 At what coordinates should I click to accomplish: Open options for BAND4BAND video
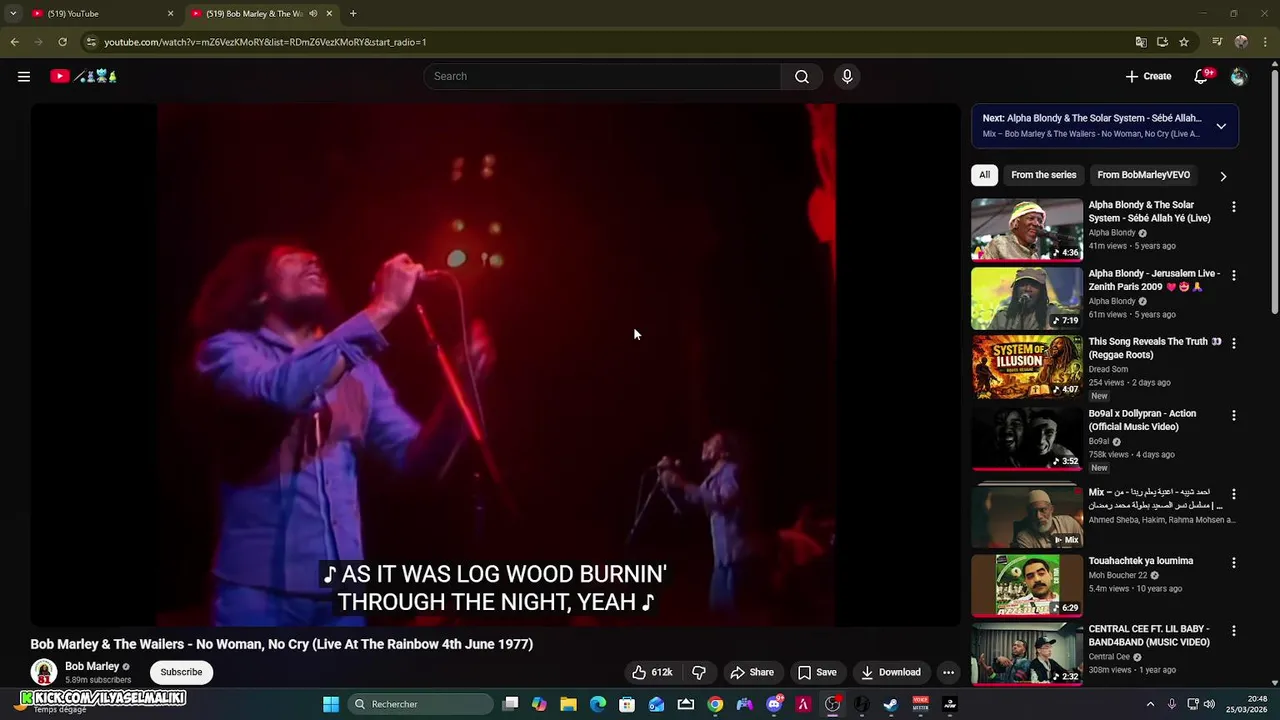[1233, 631]
